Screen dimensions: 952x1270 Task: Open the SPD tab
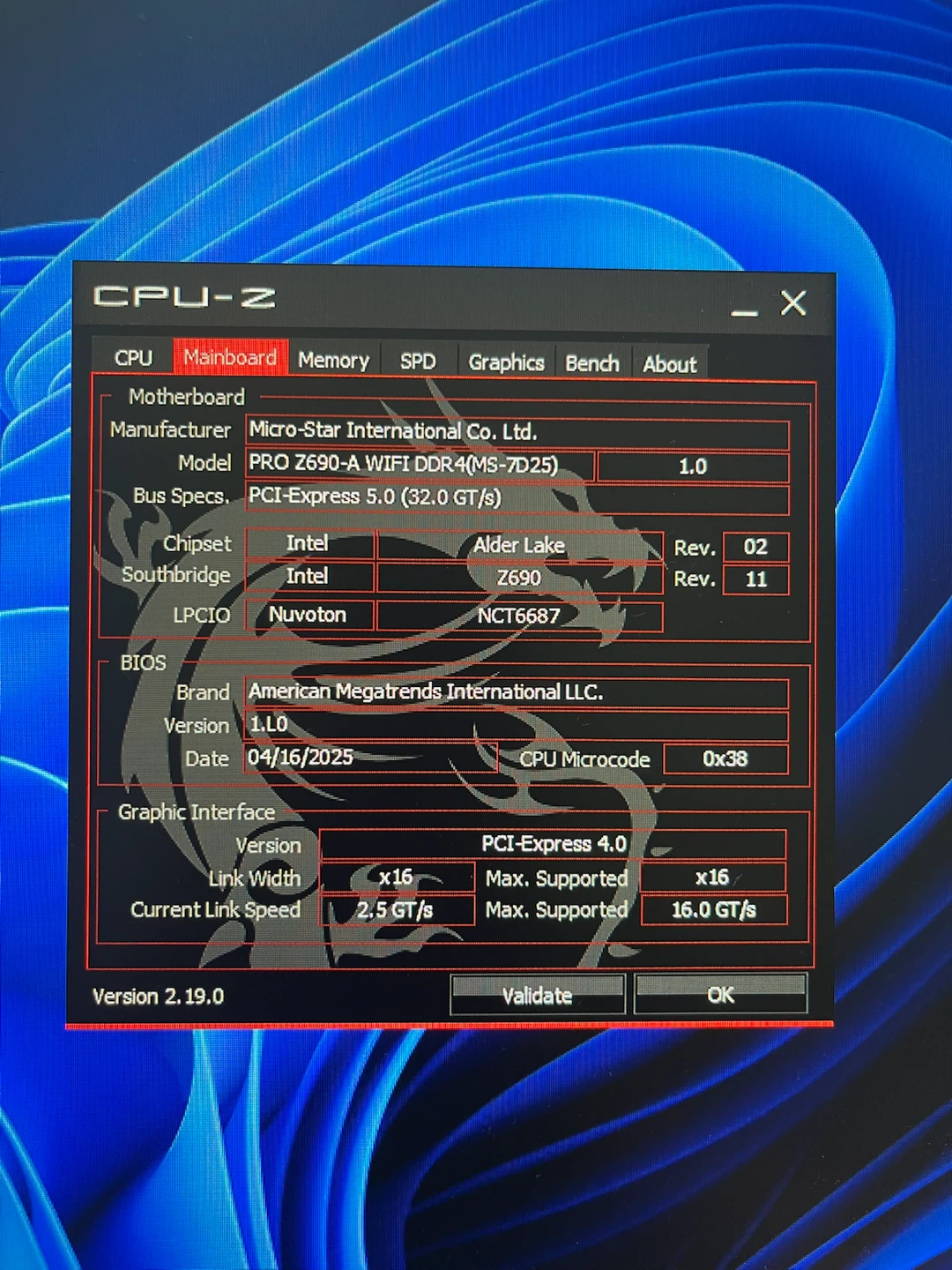(418, 362)
